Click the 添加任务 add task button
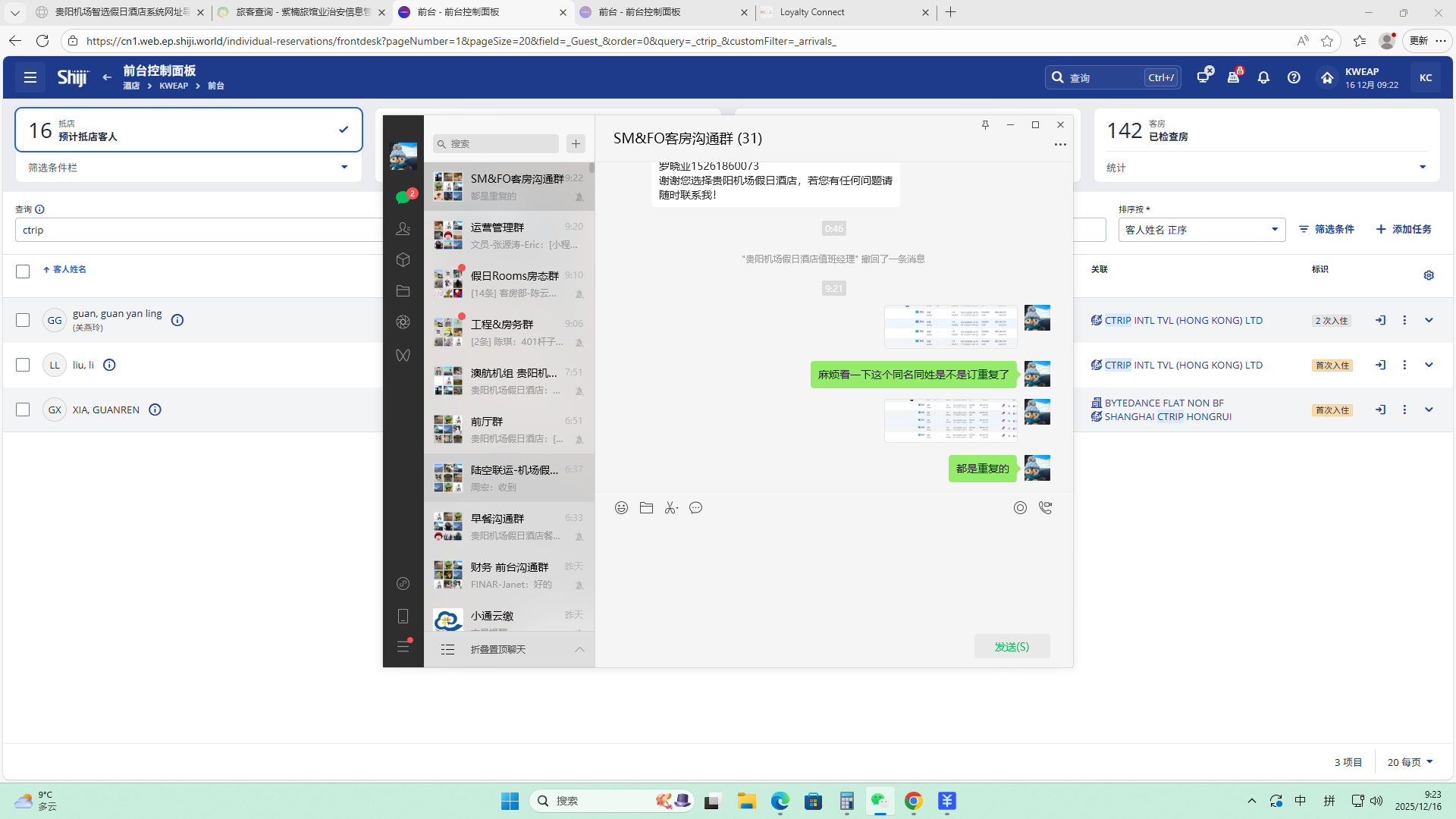 click(x=1404, y=229)
